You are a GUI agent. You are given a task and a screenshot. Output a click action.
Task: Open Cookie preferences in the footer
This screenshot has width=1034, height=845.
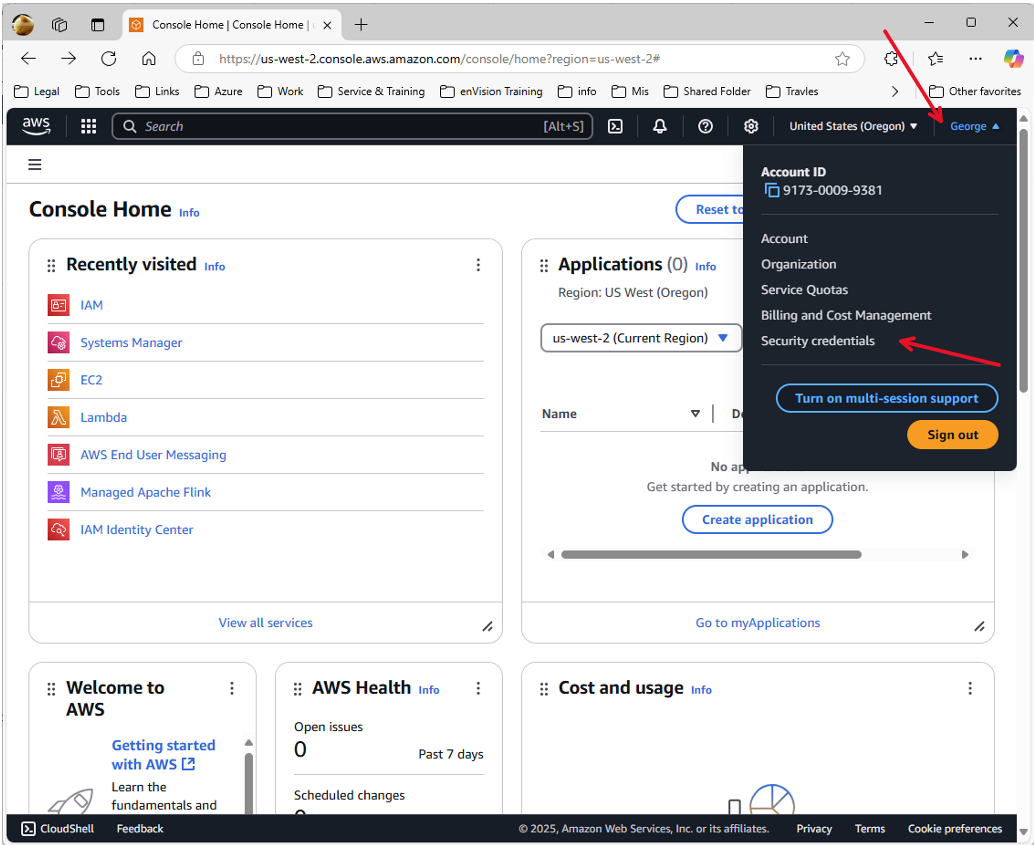pos(954,829)
